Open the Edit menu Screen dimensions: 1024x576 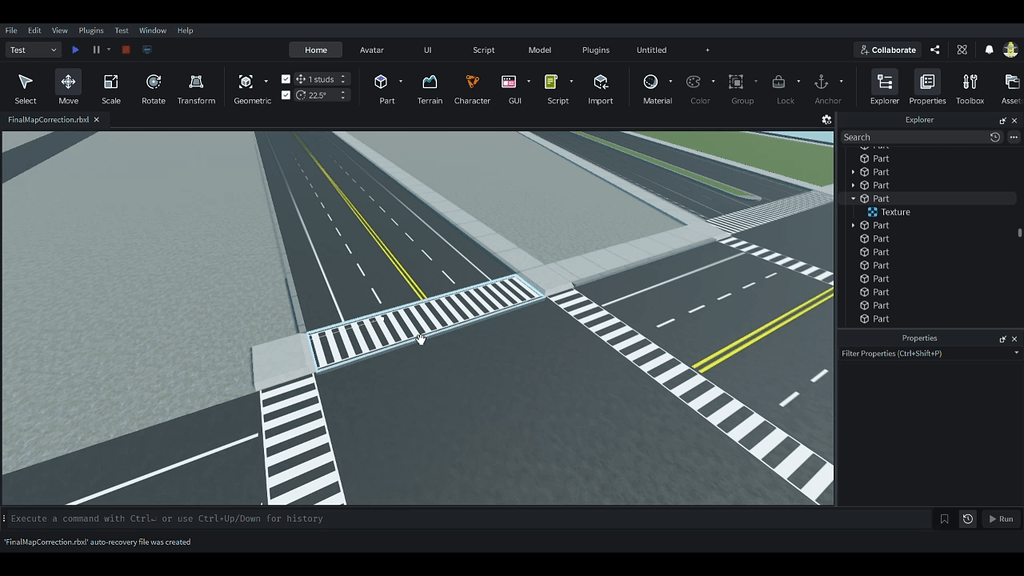pyautogui.click(x=34, y=30)
